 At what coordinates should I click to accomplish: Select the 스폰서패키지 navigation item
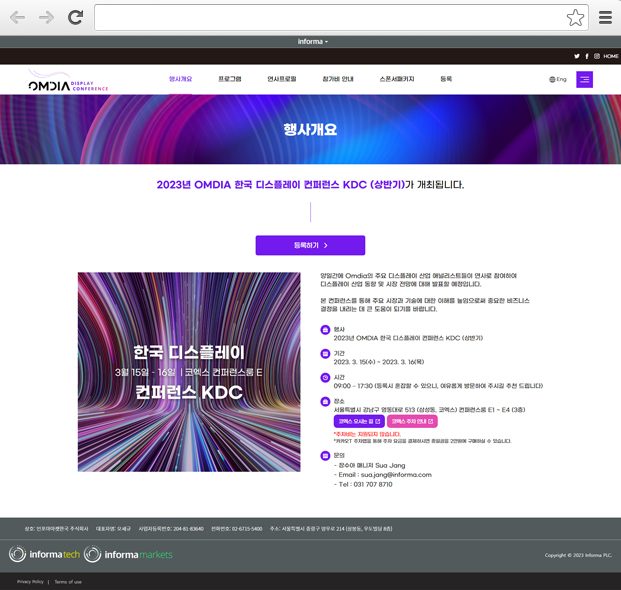point(397,79)
